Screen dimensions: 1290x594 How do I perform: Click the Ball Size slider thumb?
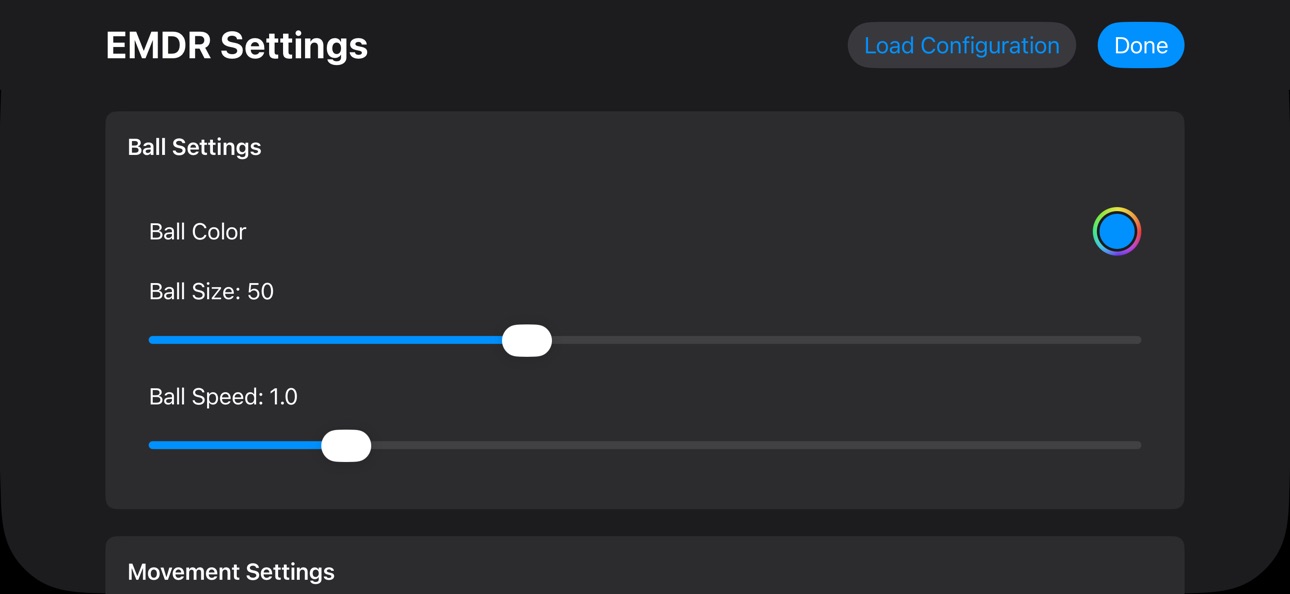pyautogui.click(x=527, y=340)
